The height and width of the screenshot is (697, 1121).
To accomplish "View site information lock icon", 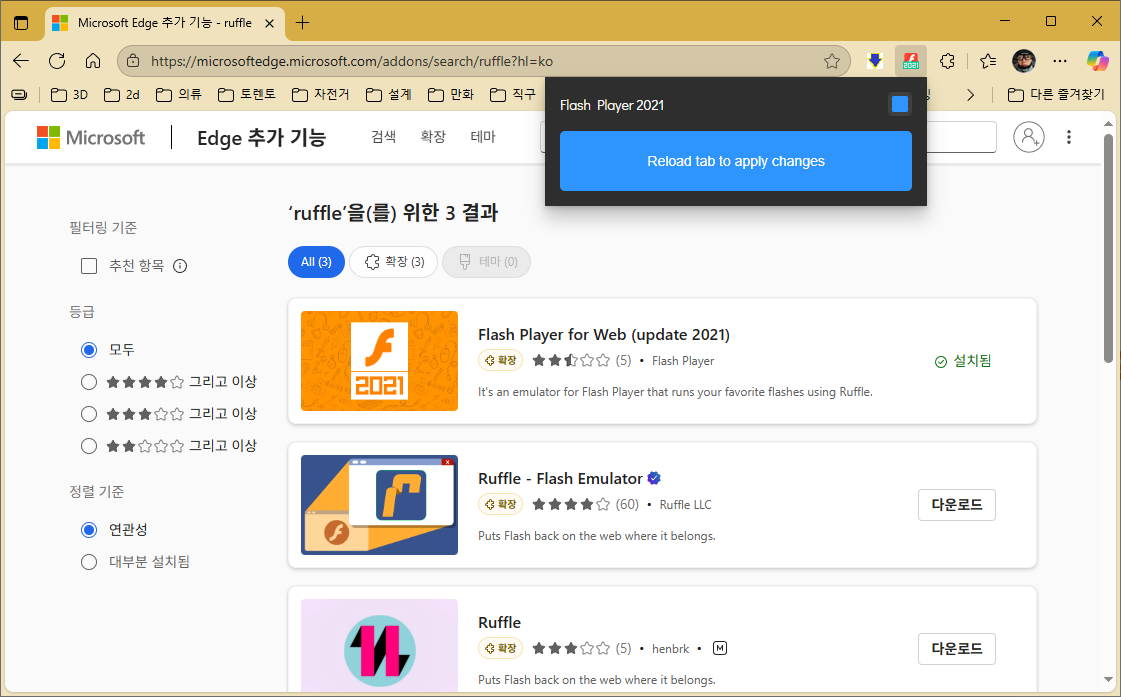I will (133, 61).
